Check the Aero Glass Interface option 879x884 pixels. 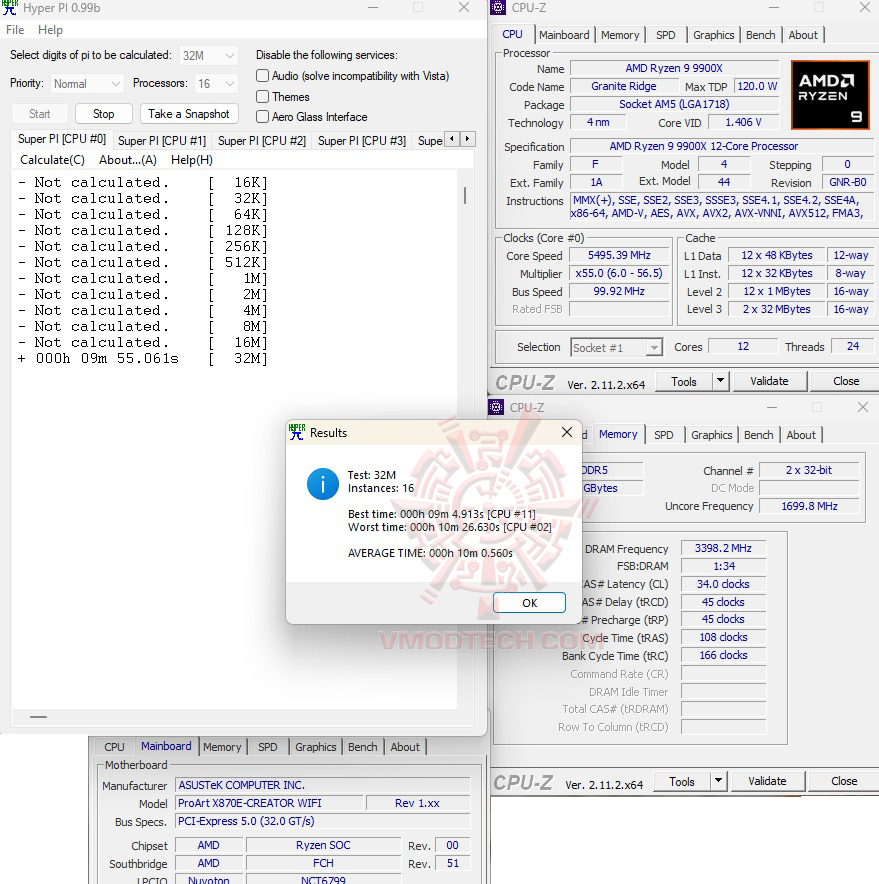(263, 117)
